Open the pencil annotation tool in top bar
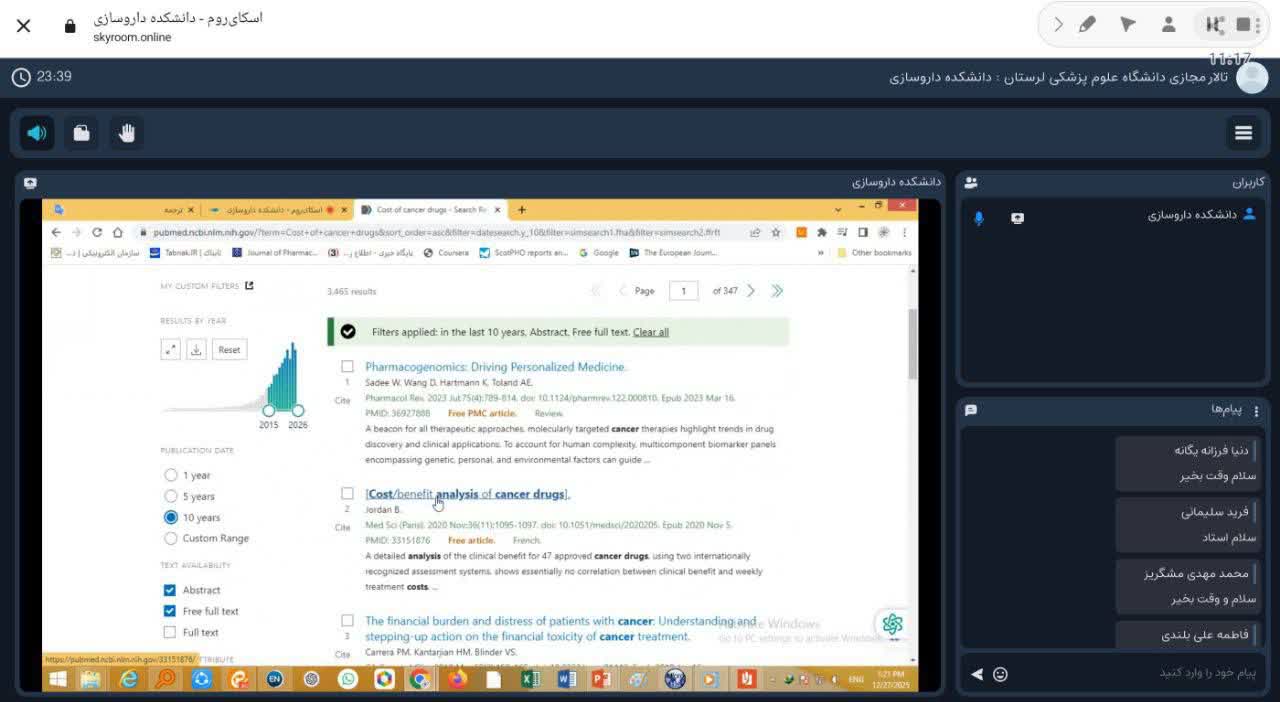Screen dimensions: 1280x702 [x=1088, y=25]
